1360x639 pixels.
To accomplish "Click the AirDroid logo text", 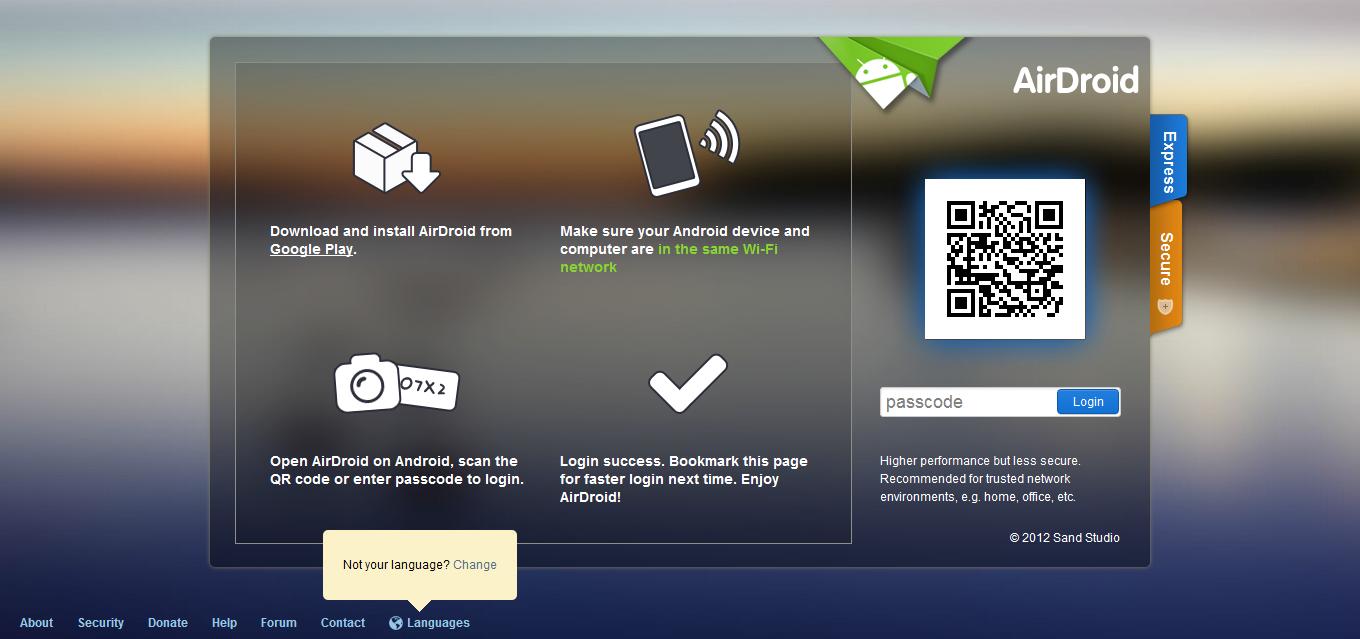I will click(x=1076, y=80).
